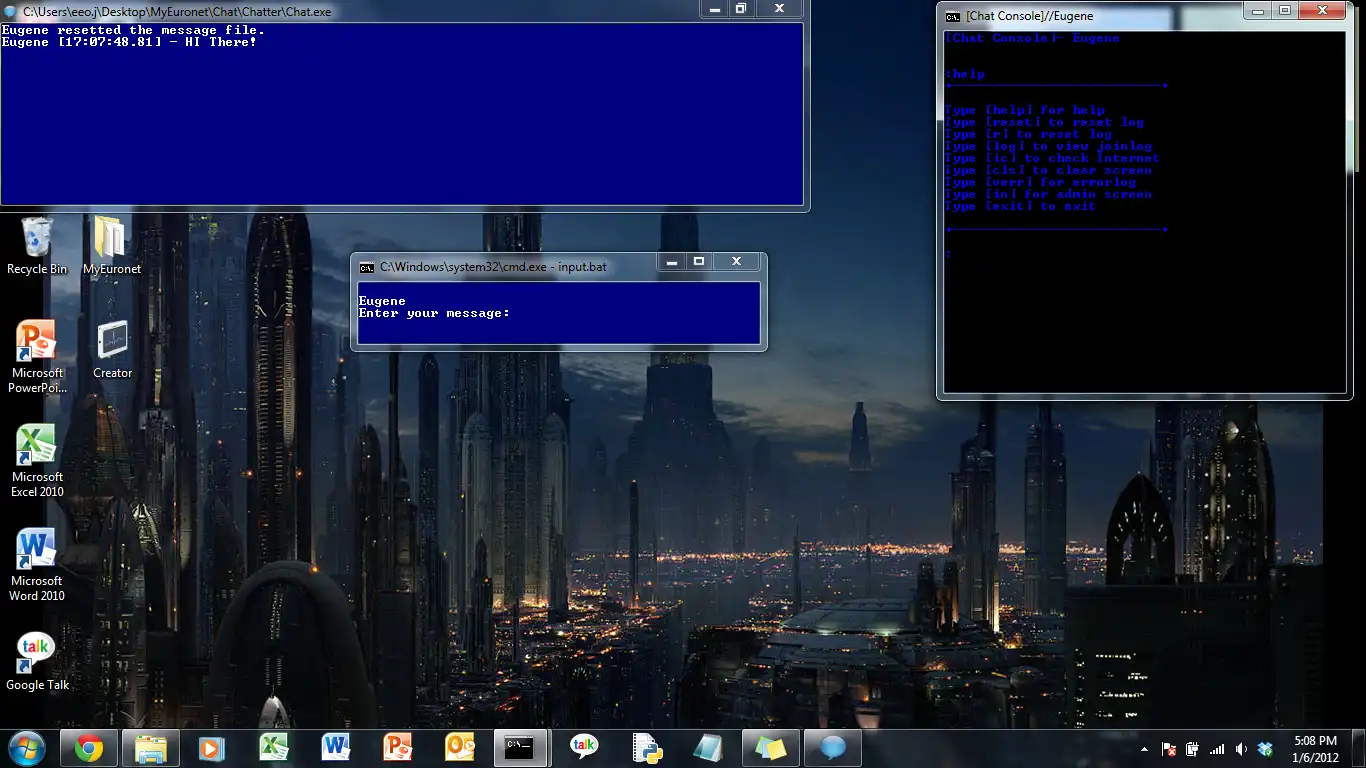Click the volume speaker icon in the tray
Image resolution: width=1366 pixels, height=768 pixels.
[x=1241, y=749]
